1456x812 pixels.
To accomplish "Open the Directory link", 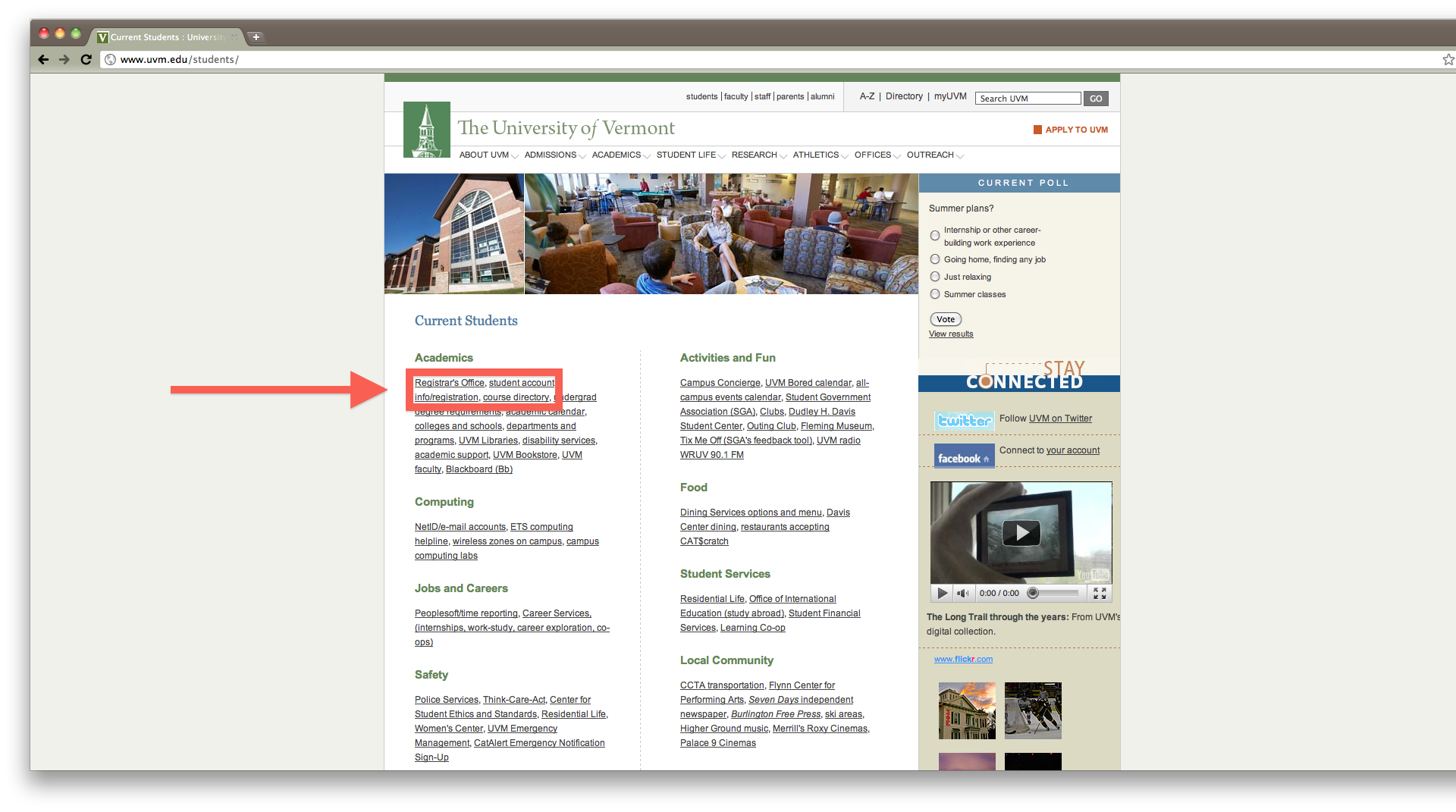I will (x=904, y=96).
